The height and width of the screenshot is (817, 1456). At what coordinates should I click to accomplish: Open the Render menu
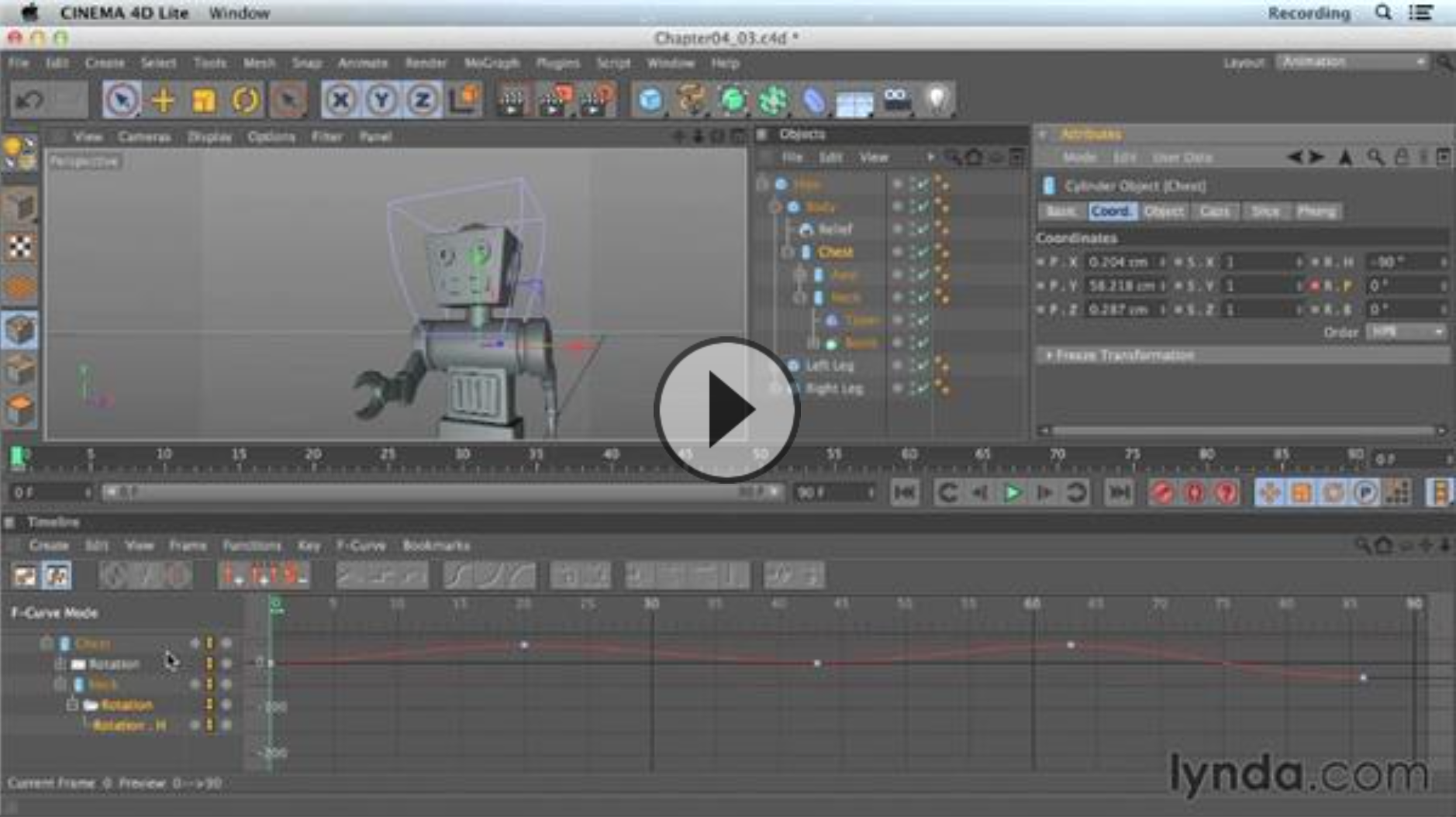426,63
